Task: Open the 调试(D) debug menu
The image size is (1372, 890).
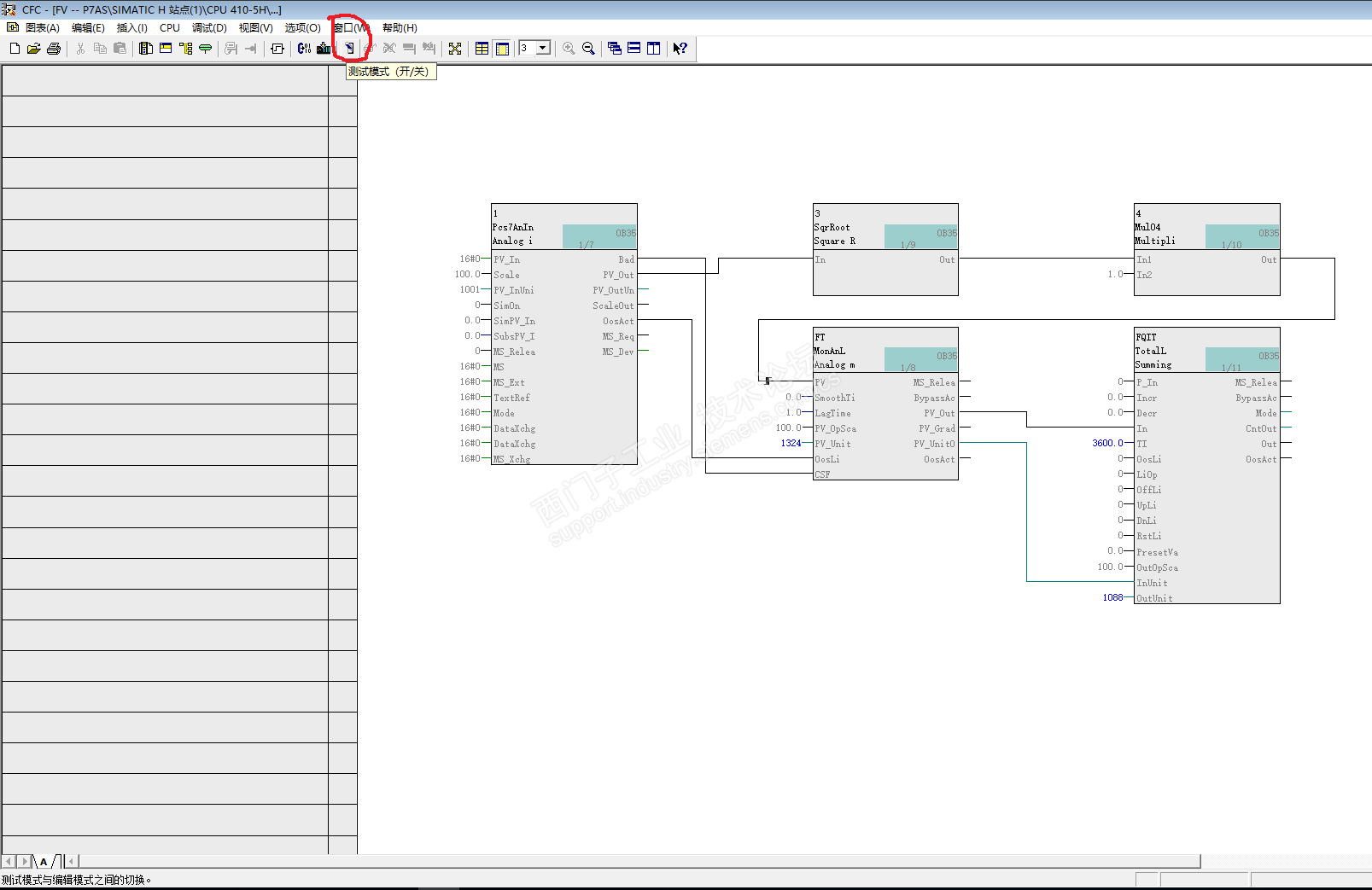Action: pyautogui.click(x=209, y=28)
